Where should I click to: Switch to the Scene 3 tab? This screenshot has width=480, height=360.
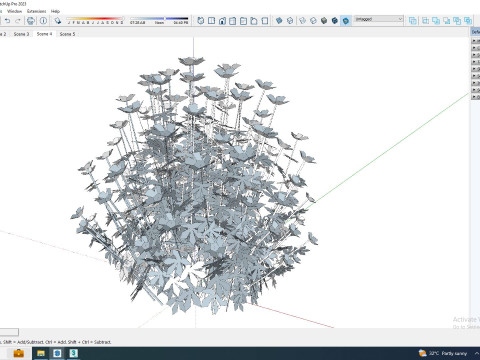pyautogui.click(x=21, y=34)
